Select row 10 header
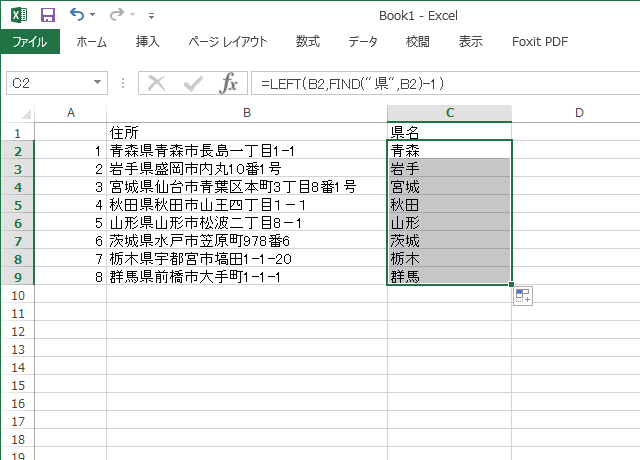The height and width of the screenshot is (460, 640). pos(18,295)
